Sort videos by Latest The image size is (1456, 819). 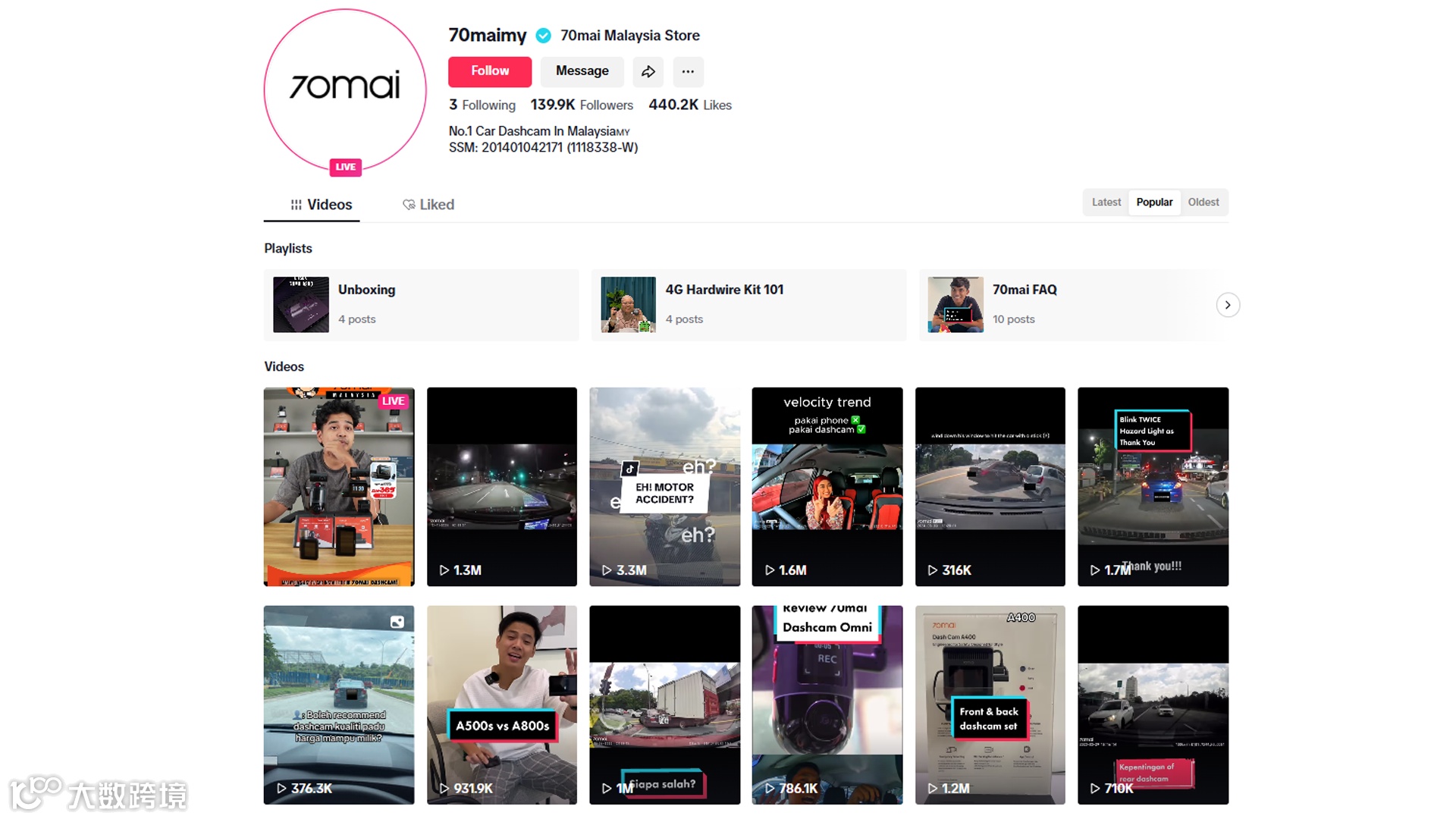pyautogui.click(x=1106, y=202)
